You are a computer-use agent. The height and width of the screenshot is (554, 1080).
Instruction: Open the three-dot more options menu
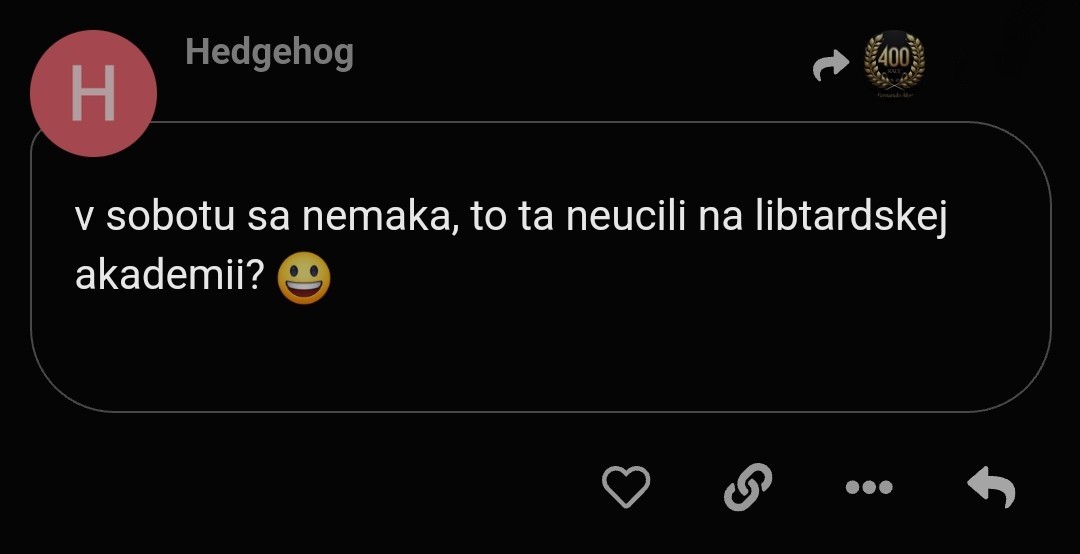pos(869,487)
